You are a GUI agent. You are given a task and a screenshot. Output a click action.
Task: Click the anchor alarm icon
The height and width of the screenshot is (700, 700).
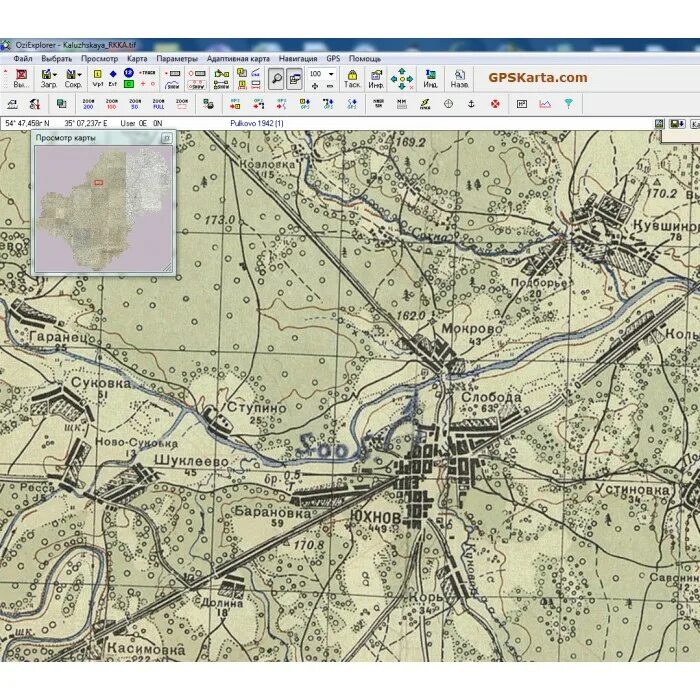point(471,104)
